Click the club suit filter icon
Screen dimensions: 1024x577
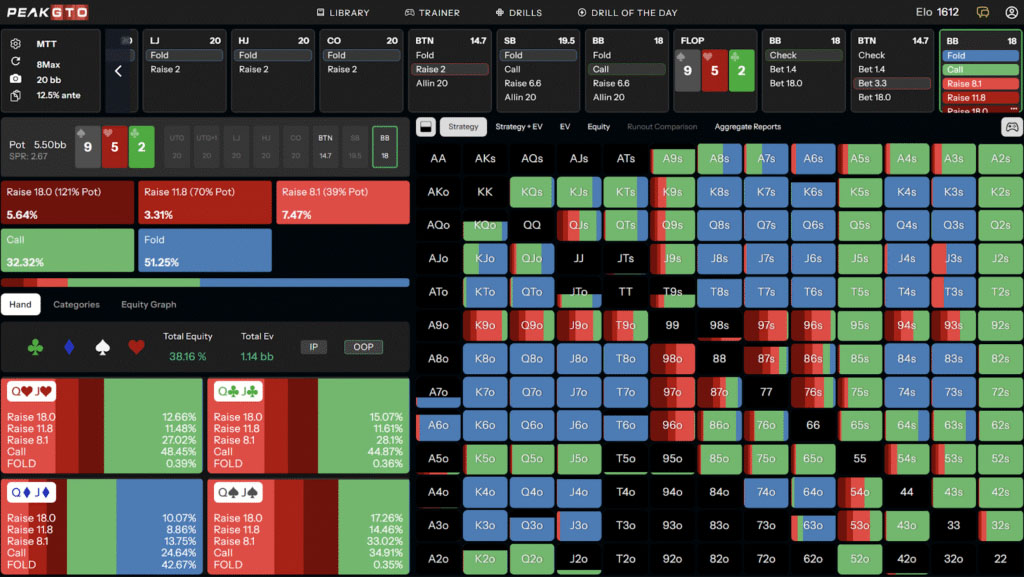(x=36, y=347)
